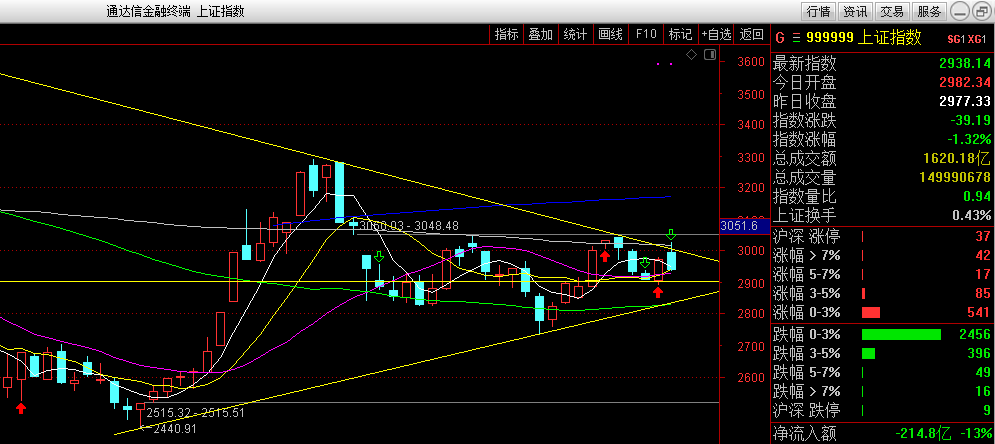Minimize the 通达信 window

961,11
